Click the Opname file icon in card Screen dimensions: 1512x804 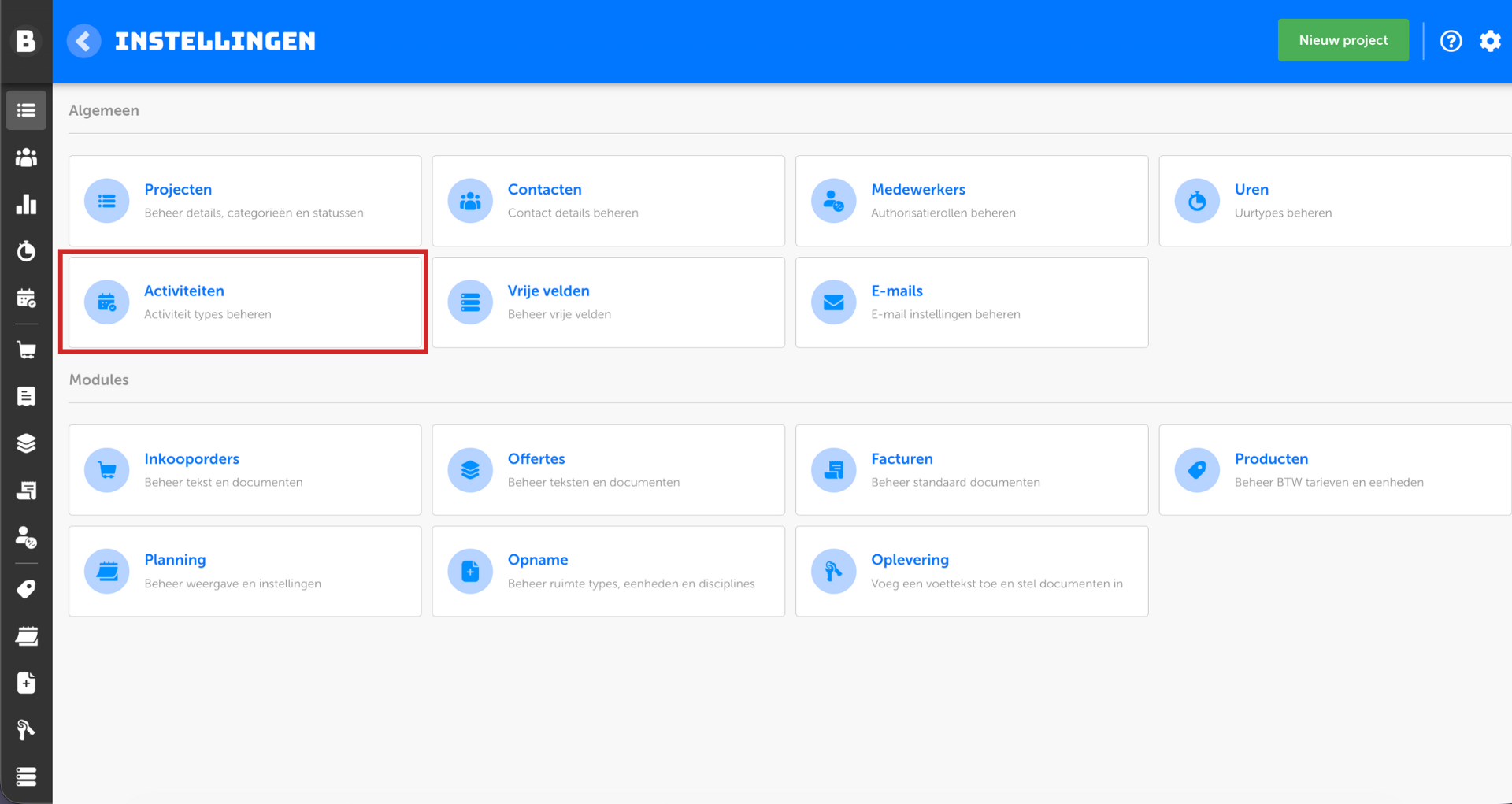[470, 571]
